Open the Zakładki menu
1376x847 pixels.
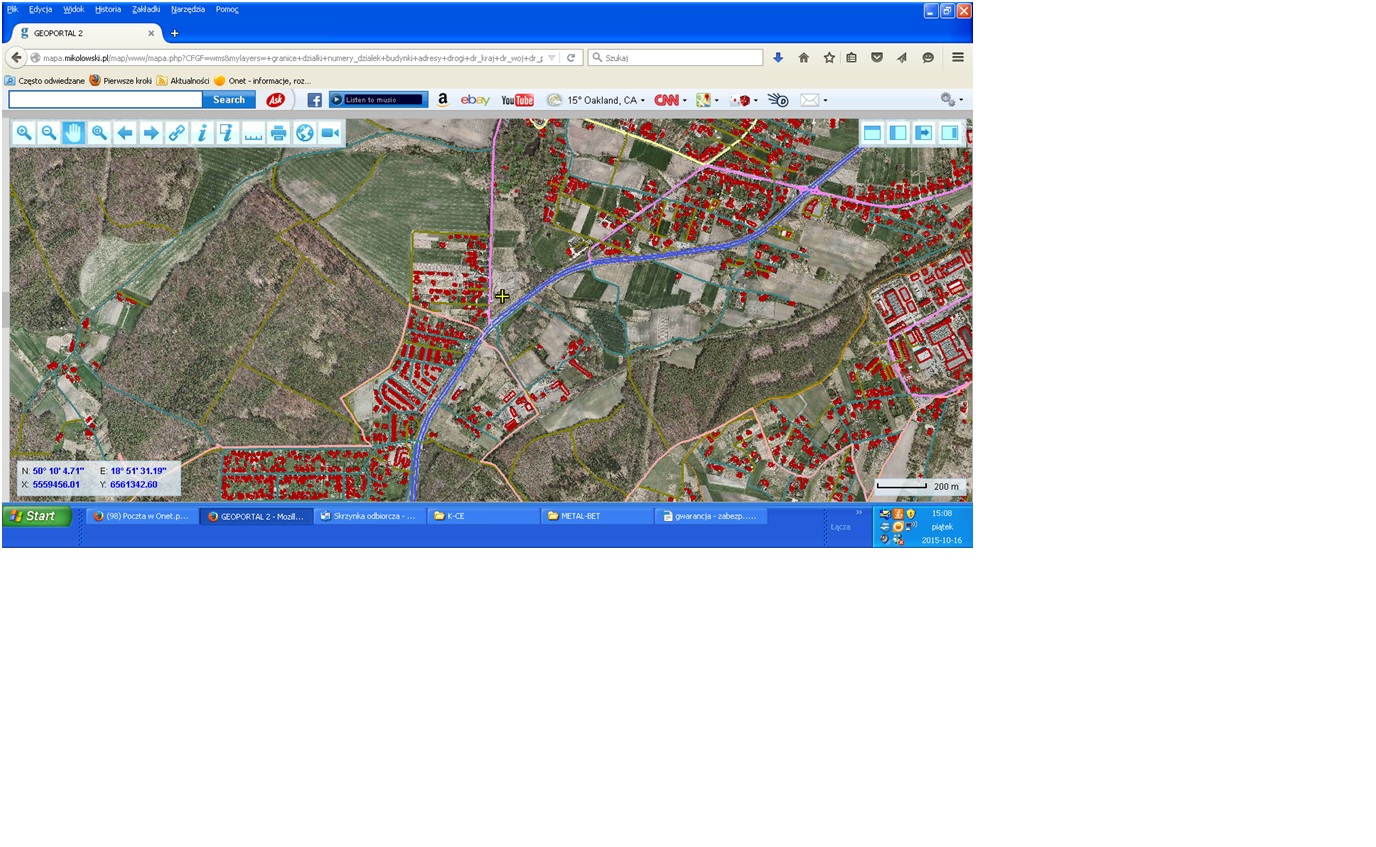point(146,9)
